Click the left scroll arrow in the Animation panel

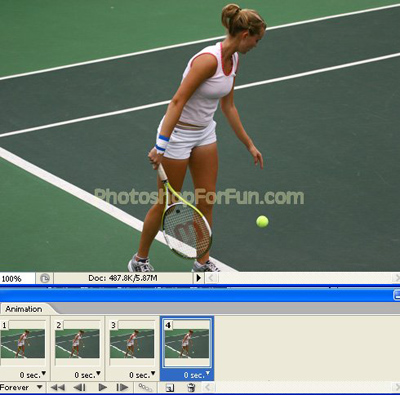(x=207, y=387)
